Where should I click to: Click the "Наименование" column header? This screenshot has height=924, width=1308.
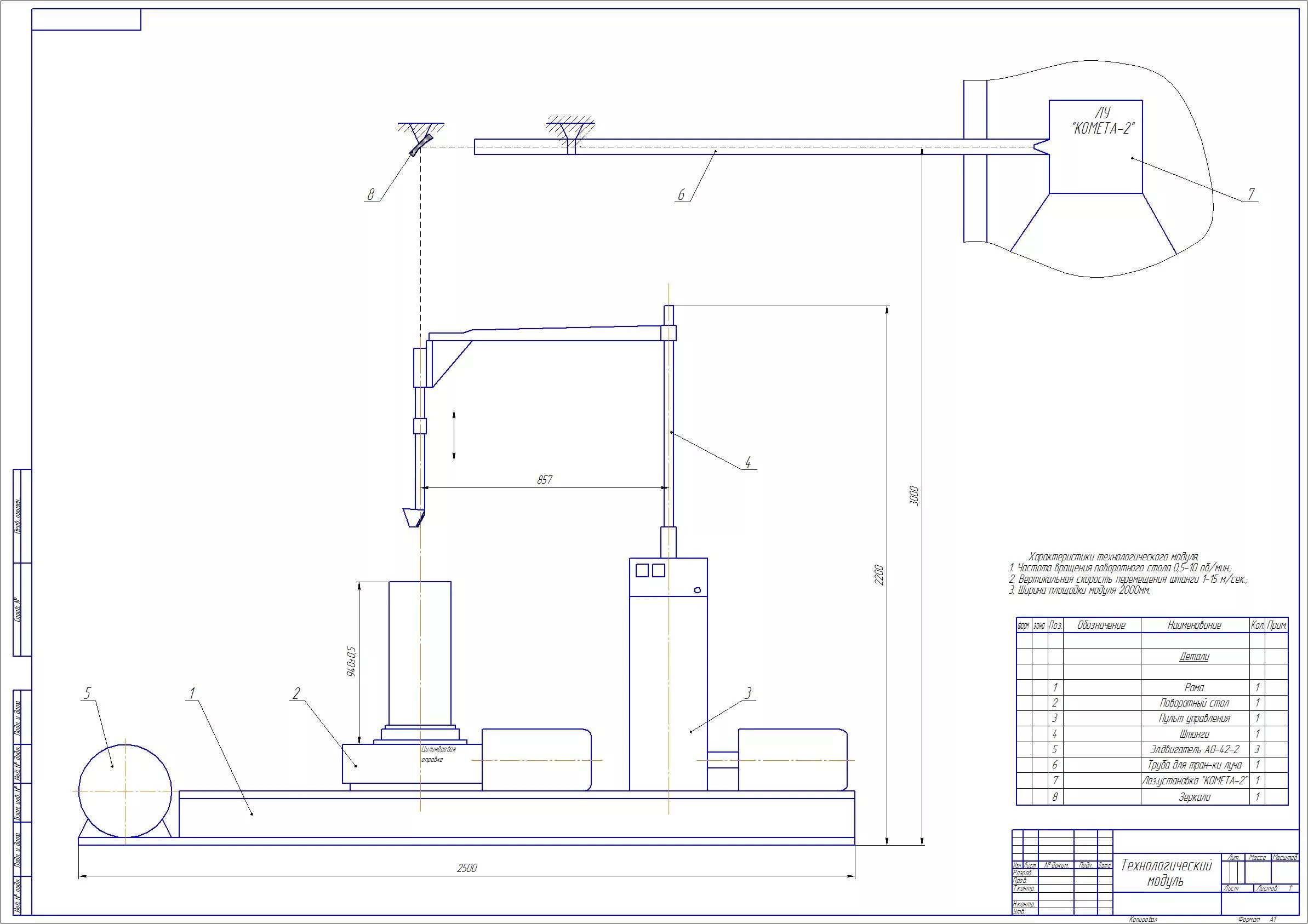pyautogui.click(x=1194, y=625)
